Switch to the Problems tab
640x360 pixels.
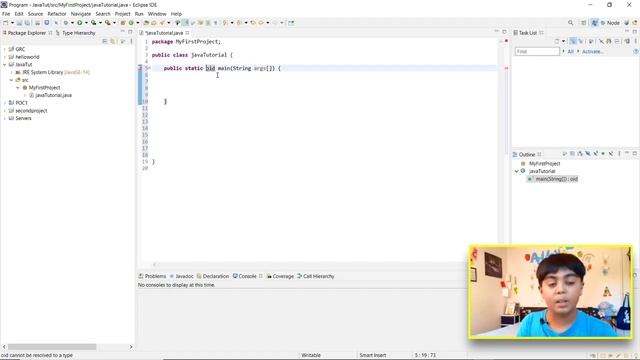coord(156,276)
